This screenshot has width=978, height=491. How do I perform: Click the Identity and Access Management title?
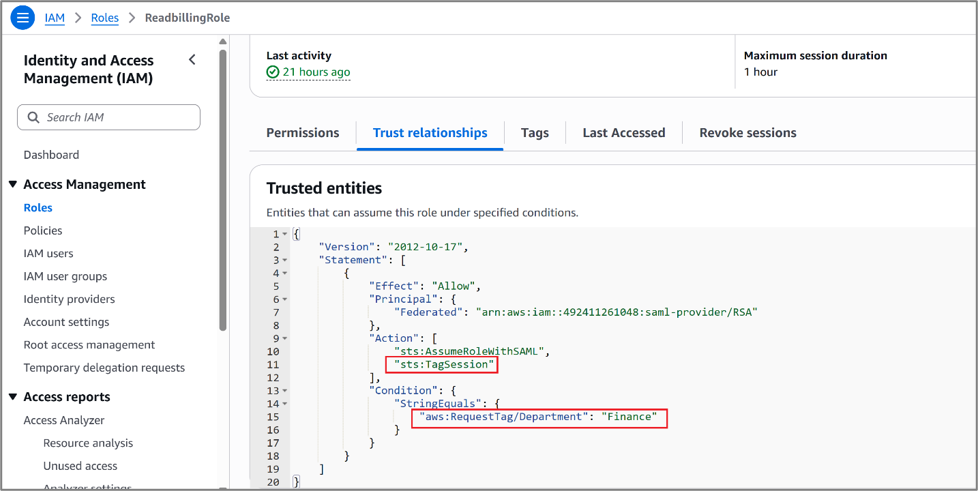[88, 69]
